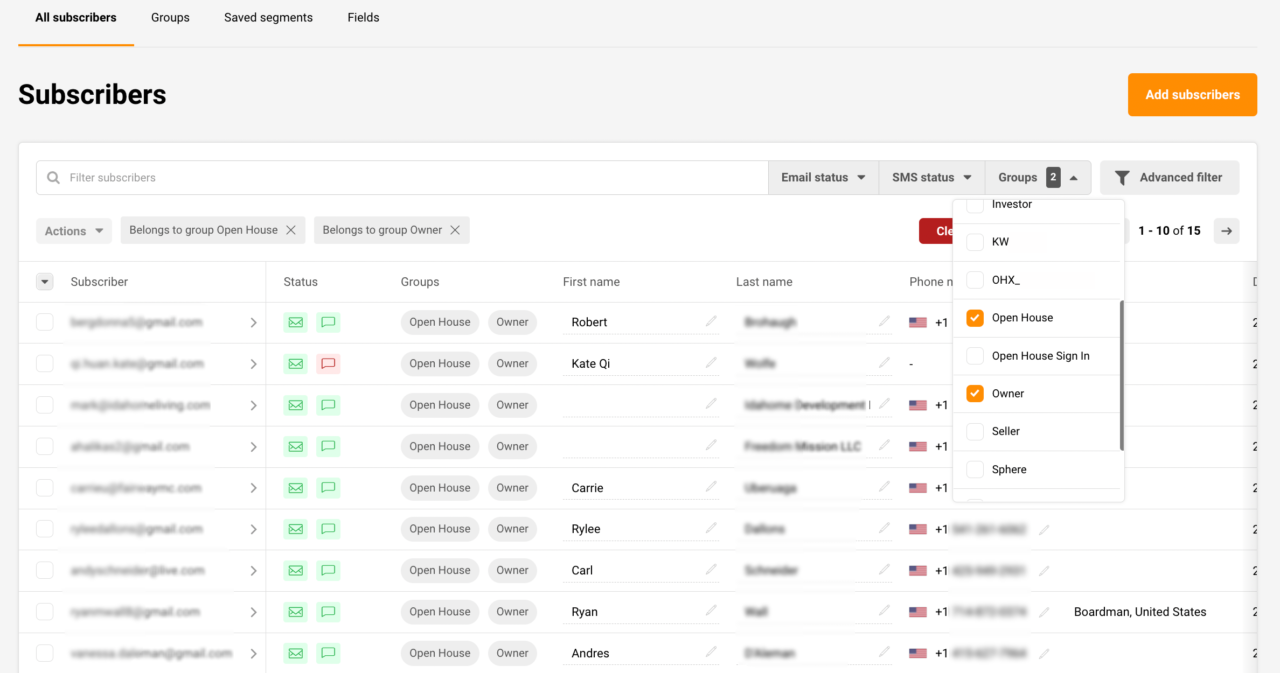Click the search magnifier in the filter field

52,177
